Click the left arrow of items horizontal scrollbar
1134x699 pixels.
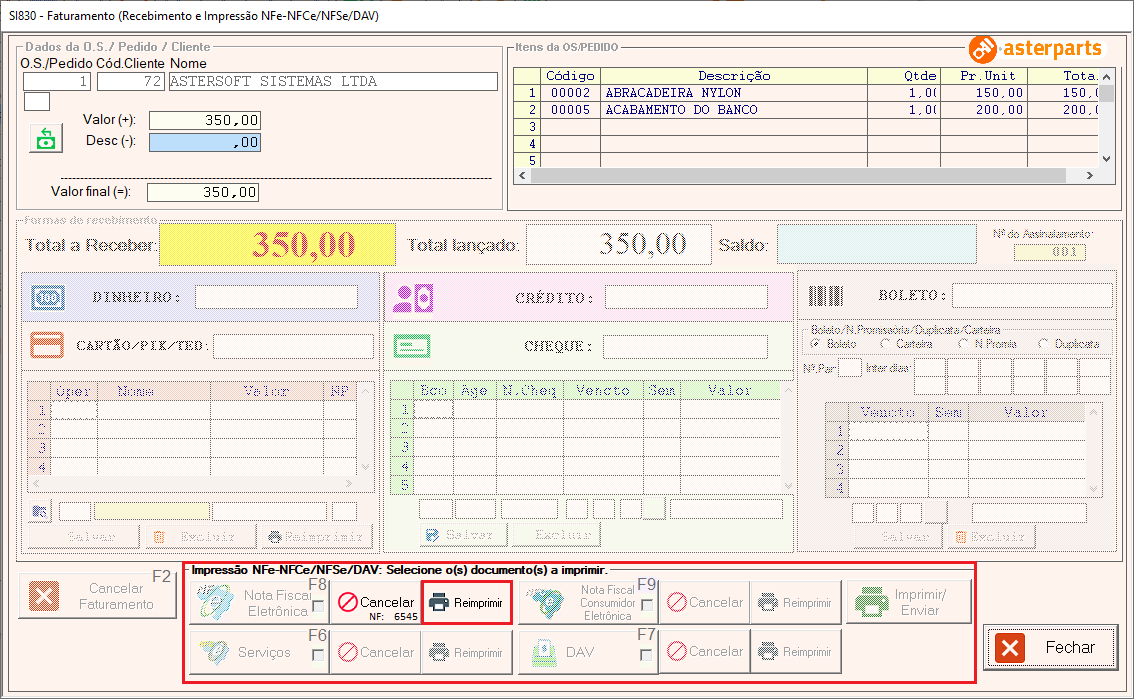(x=523, y=176)
